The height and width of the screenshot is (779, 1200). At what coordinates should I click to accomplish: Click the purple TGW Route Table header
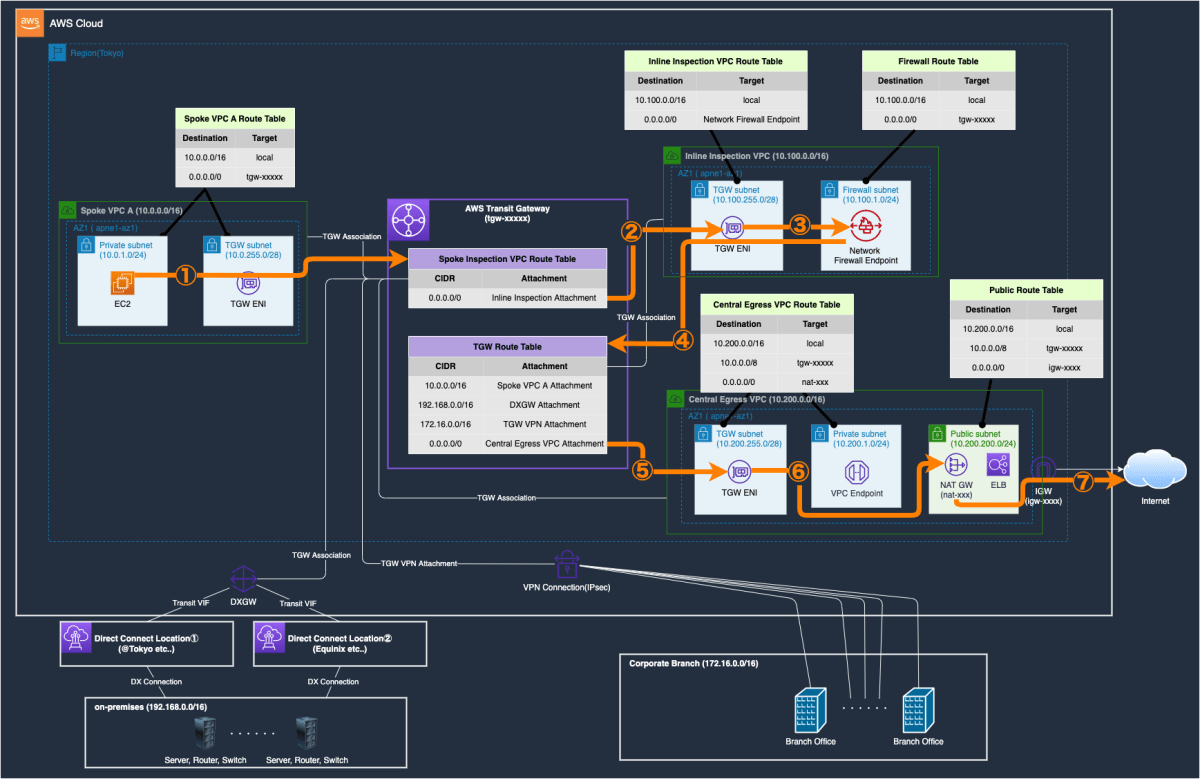coord(507,347)
